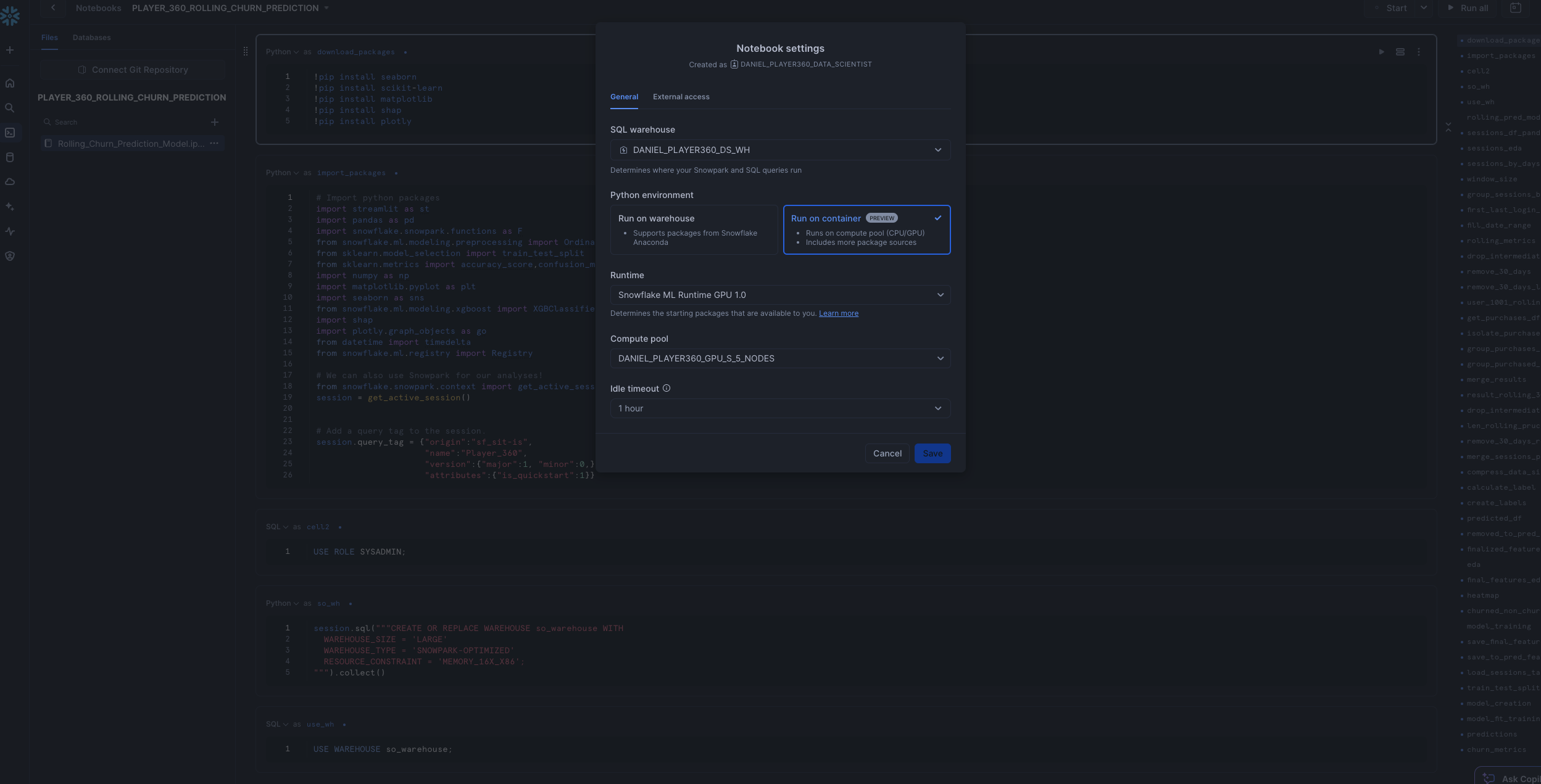1541x784 pixels.
Task: Select the Run on warehouse option
Action: (694, 229)
